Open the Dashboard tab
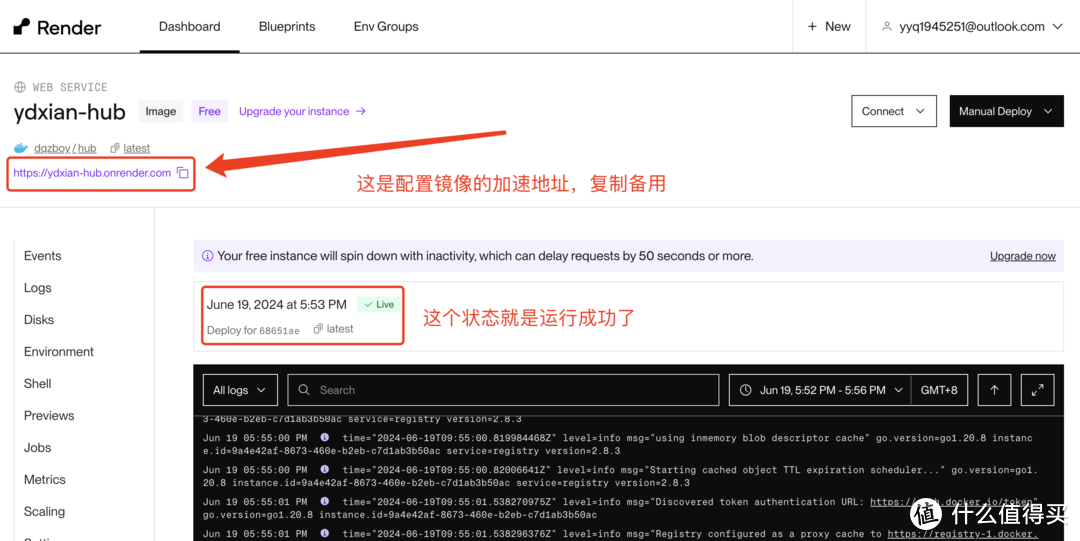 coord(189,27)
